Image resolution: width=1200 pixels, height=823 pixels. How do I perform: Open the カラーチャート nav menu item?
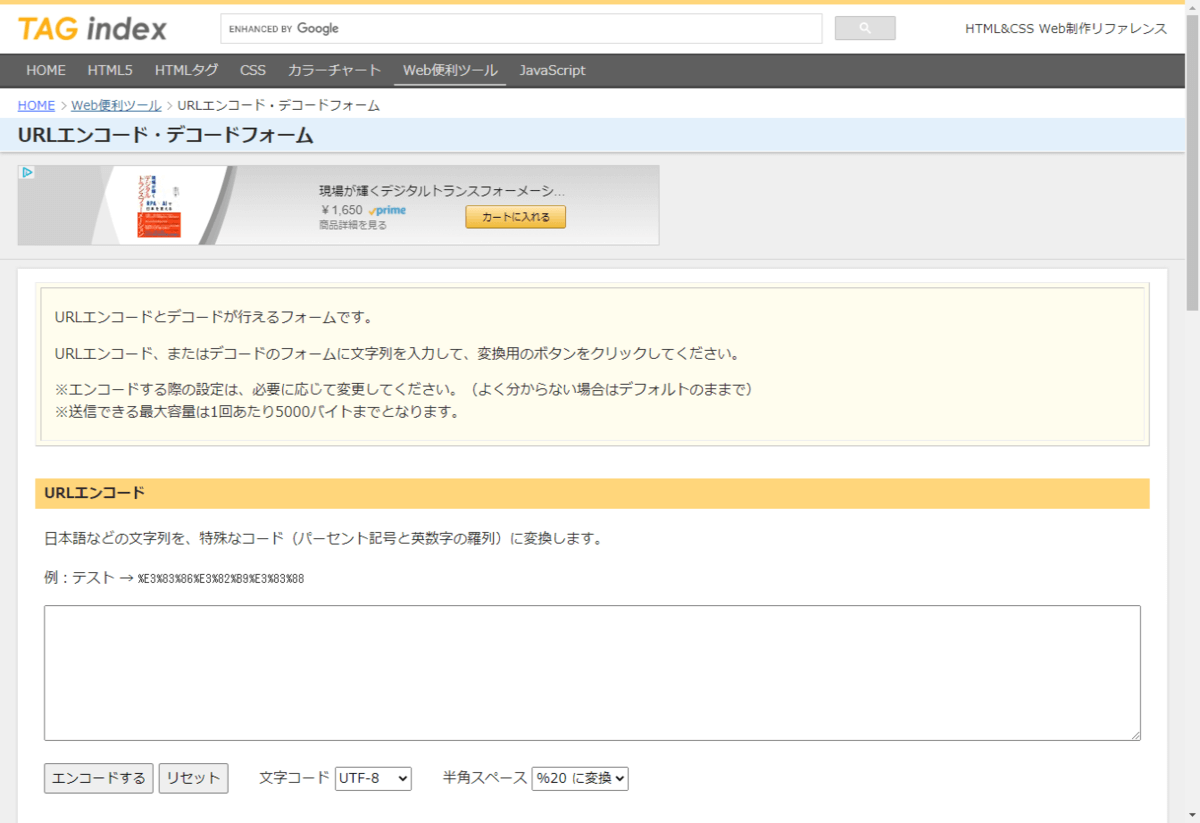[x=335, y=70]
